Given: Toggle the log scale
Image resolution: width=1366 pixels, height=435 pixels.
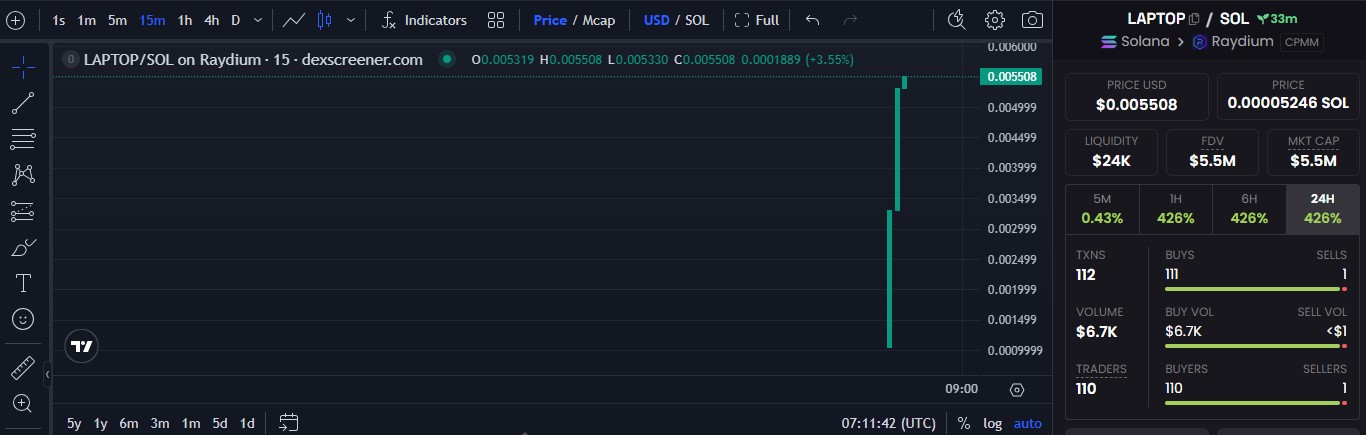Looking at the screenshot, I should point(992,423).
